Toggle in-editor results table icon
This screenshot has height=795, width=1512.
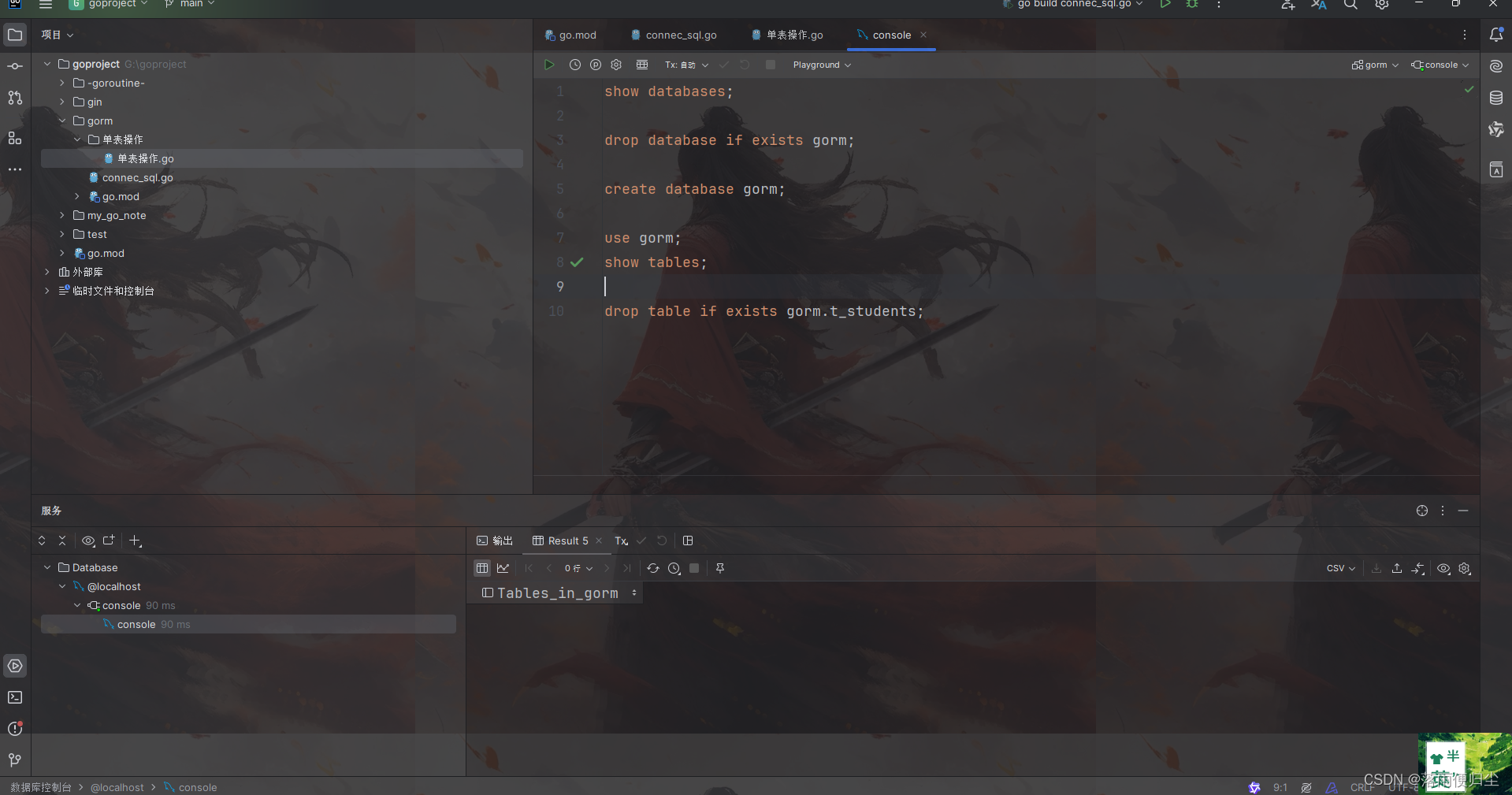coord(642,65)
